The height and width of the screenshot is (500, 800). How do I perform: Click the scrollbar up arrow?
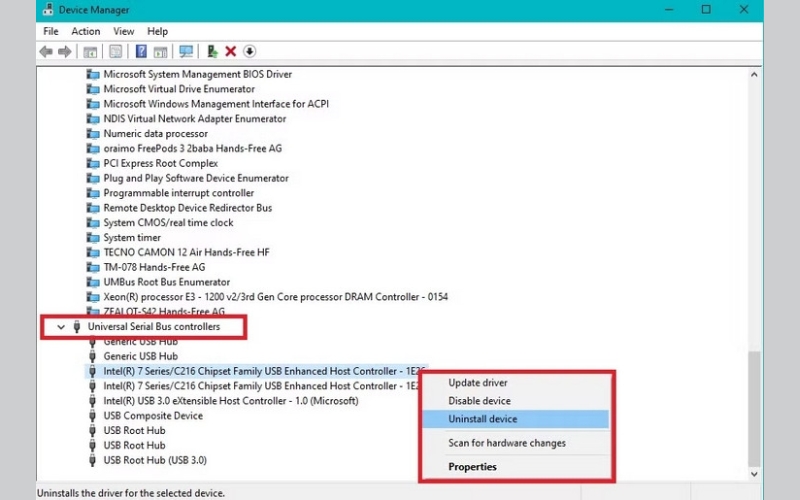(754, 74)
